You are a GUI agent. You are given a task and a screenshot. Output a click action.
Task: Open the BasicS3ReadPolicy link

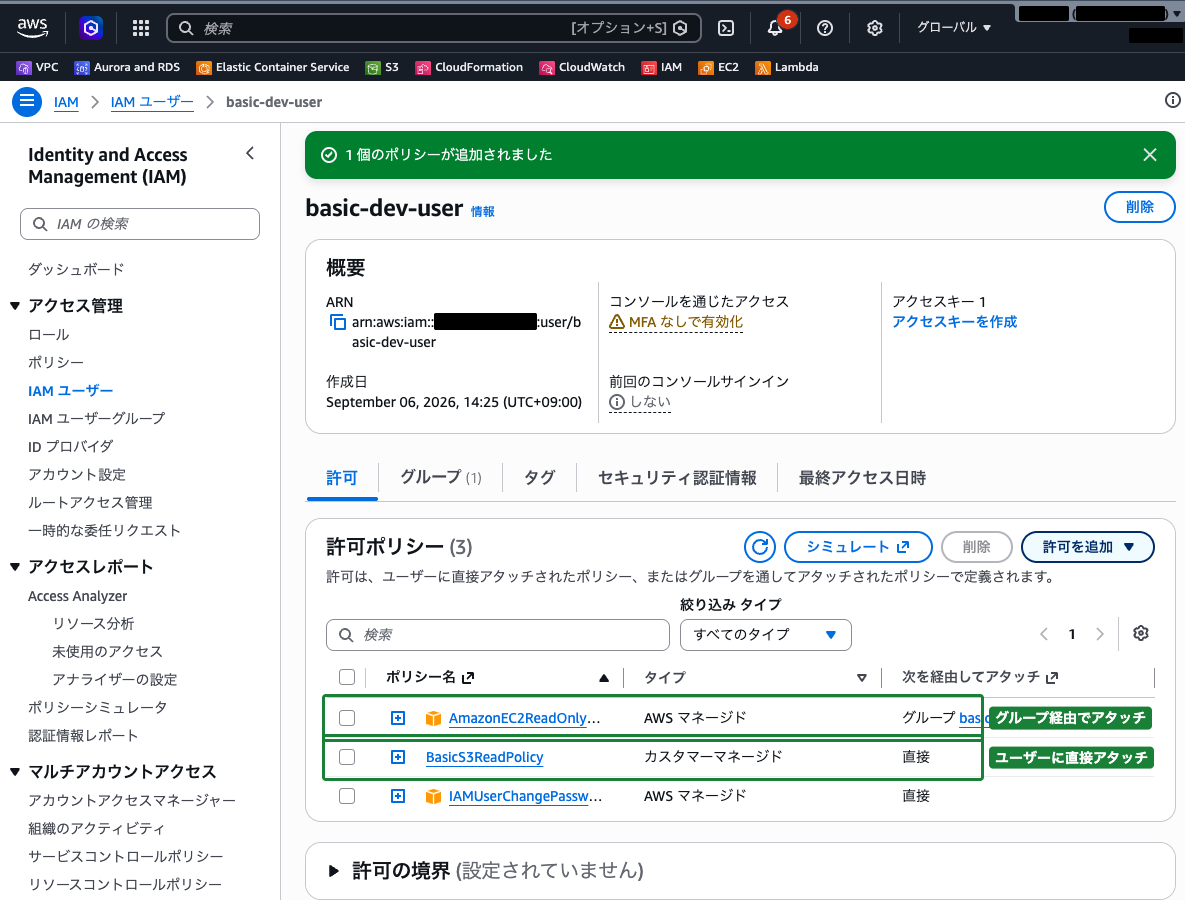(x=484, y=757)
